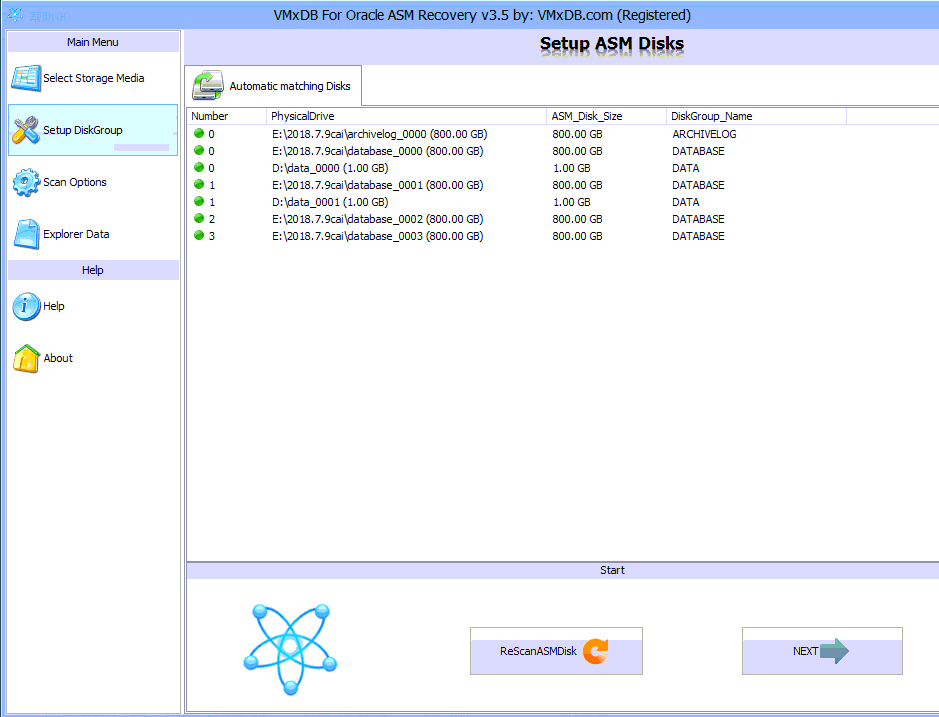Click DATA group cell for data_0000
Image resolution: width=939 pixels, height=717 pixels.
click(686, 168)
